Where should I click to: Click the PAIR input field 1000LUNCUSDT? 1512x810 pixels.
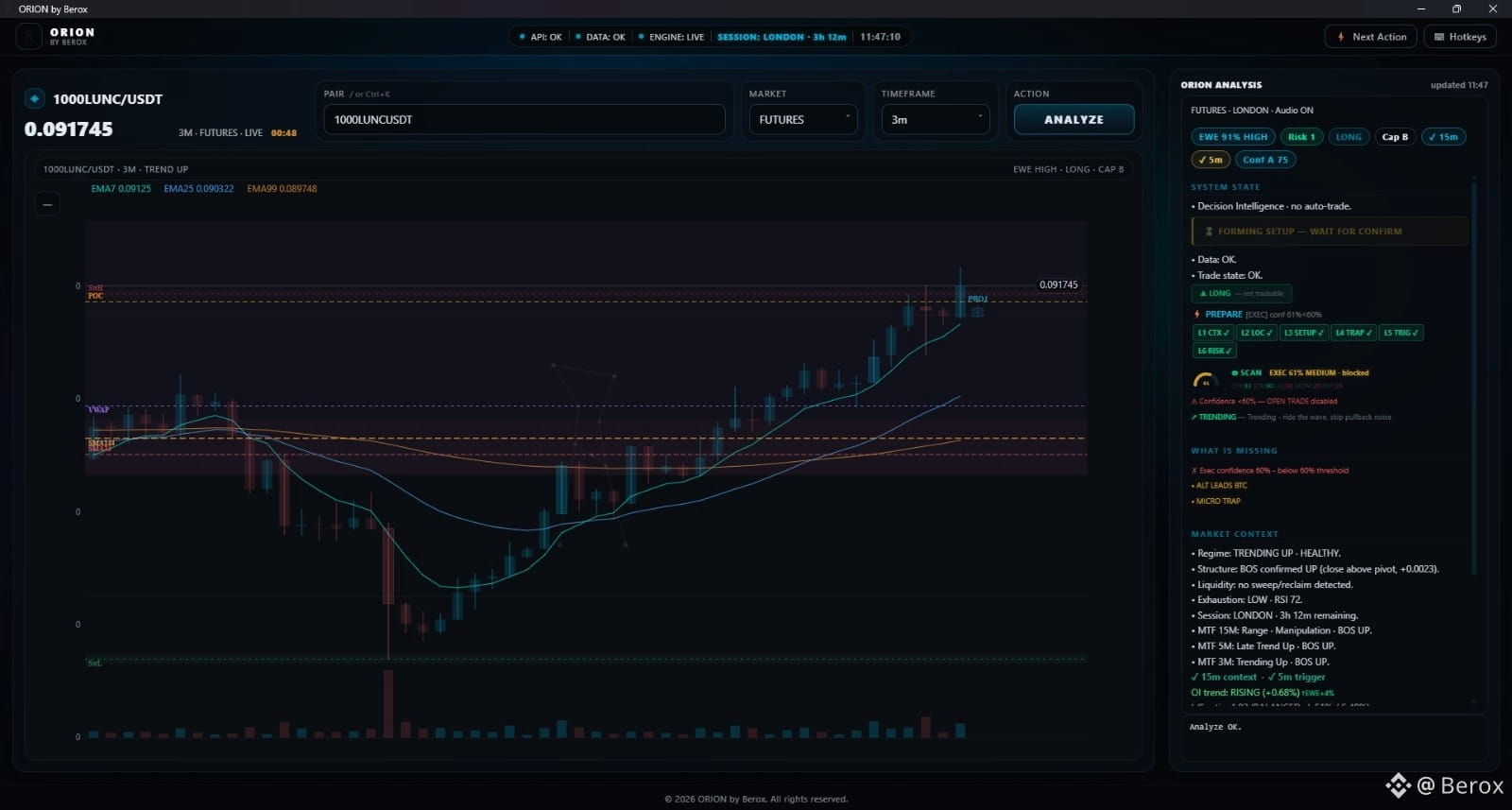click(x=524, y=120)
